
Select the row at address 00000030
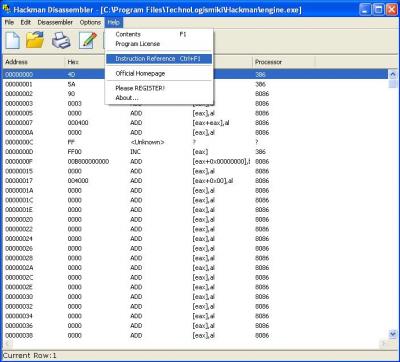(x=196, y=297)
